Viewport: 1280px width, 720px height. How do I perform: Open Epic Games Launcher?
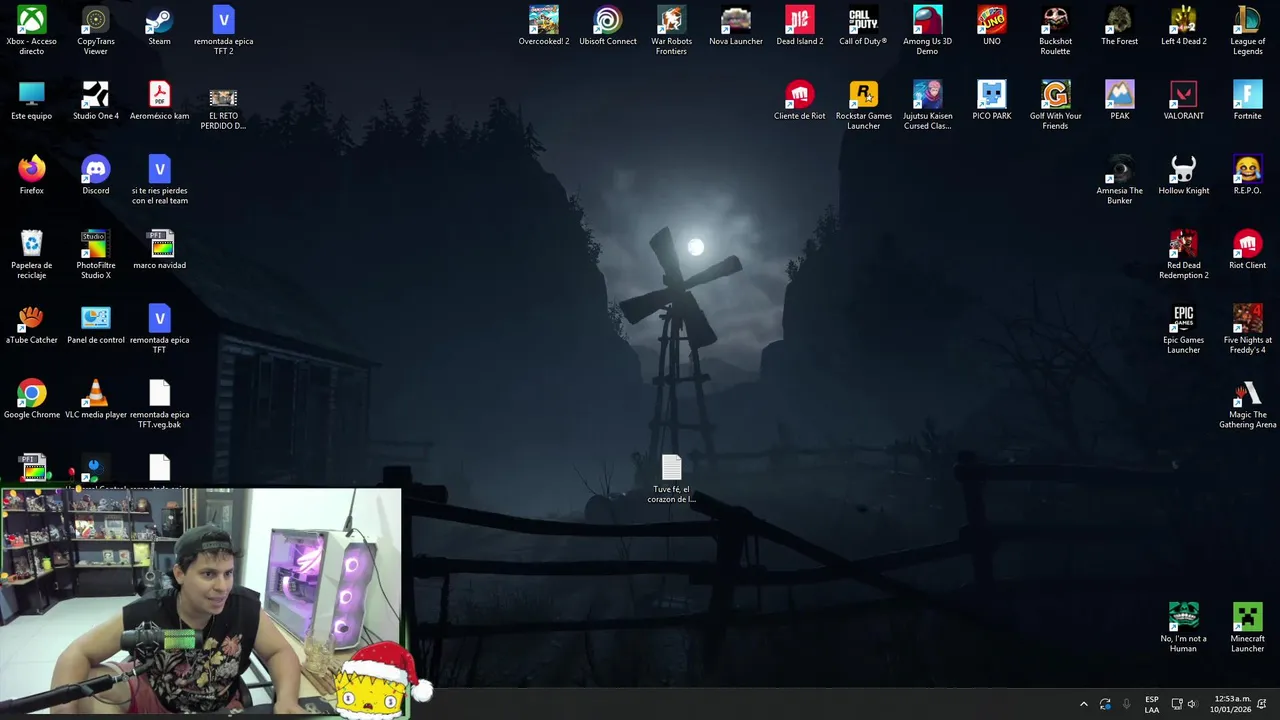point(1183,318)
